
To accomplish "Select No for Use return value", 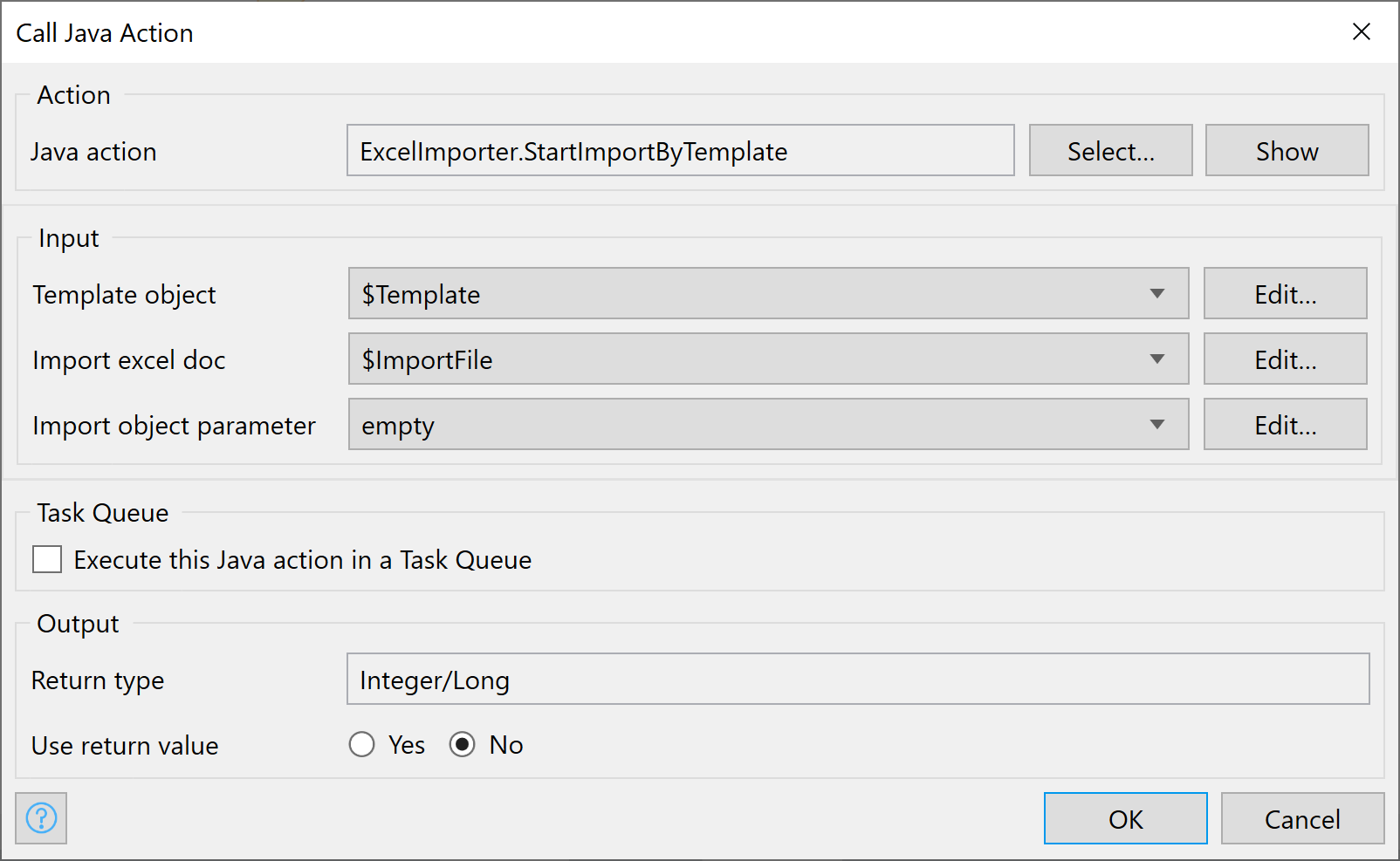I will [x=463, y=745].
